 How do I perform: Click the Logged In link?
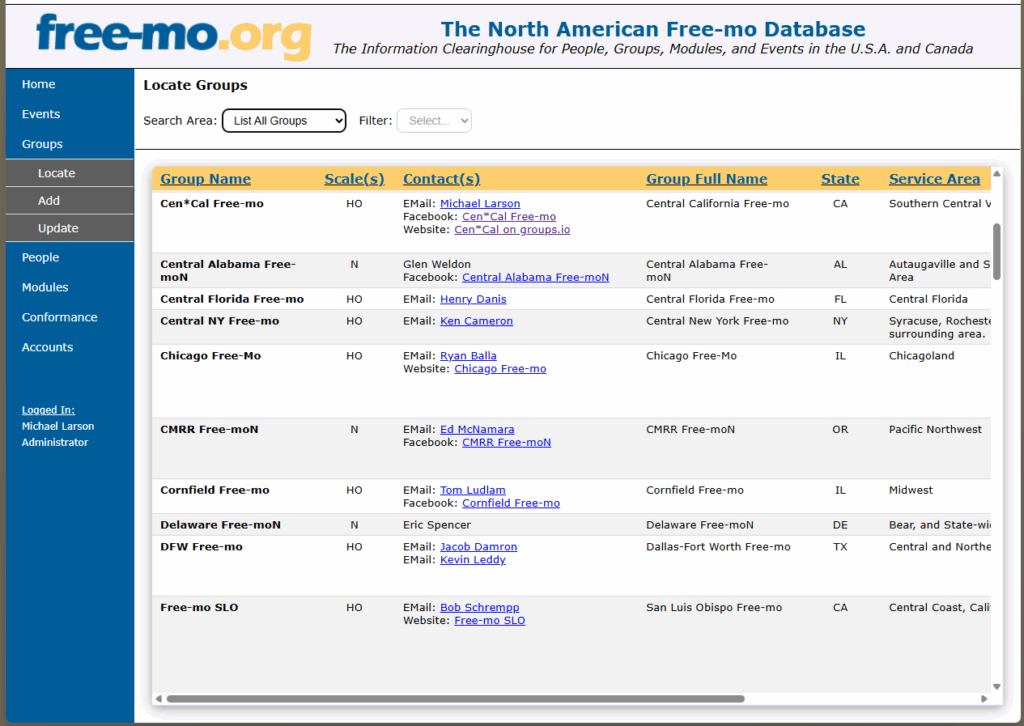click(x=48, y=409)
